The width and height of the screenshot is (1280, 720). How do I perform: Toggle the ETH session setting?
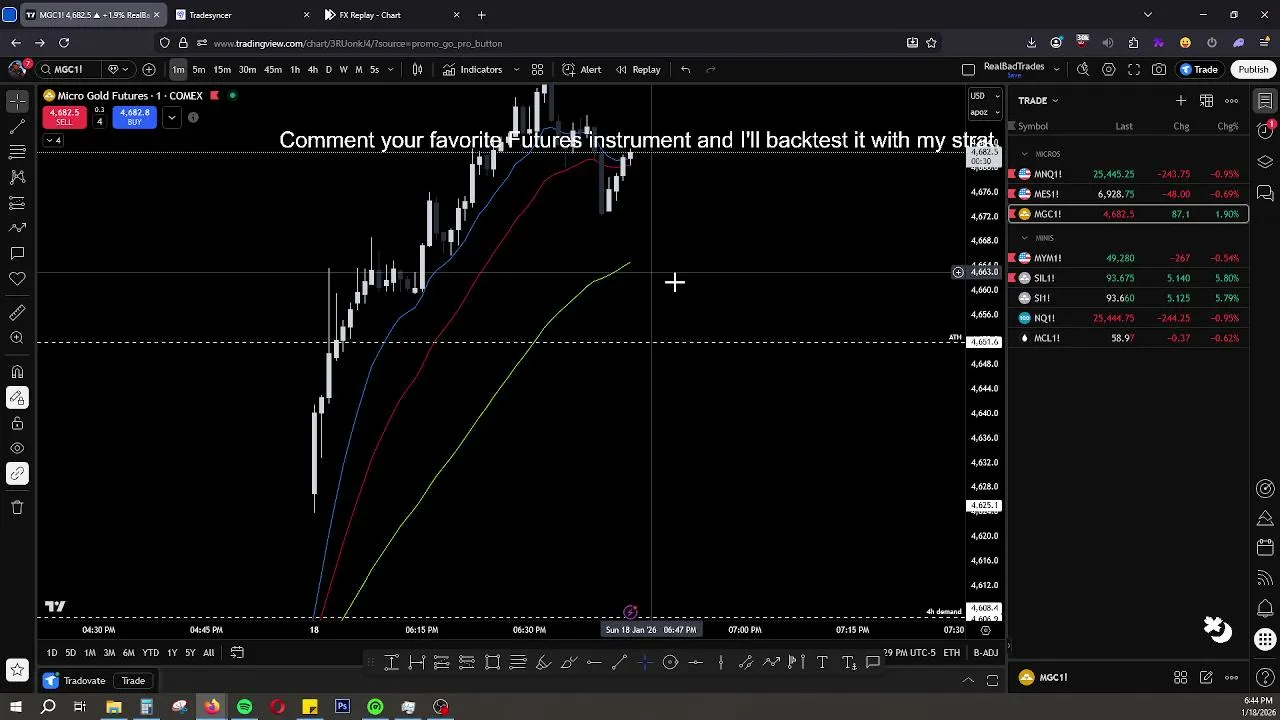coord(951,653)
